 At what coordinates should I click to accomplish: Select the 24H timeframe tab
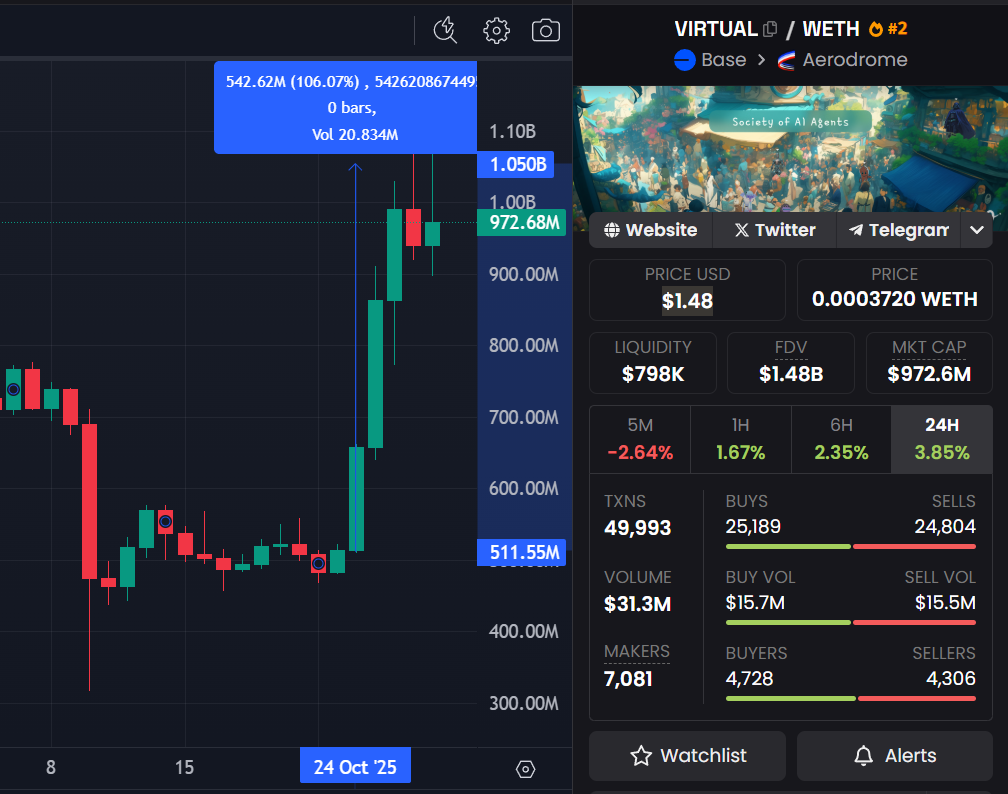(x=941, y=439)
